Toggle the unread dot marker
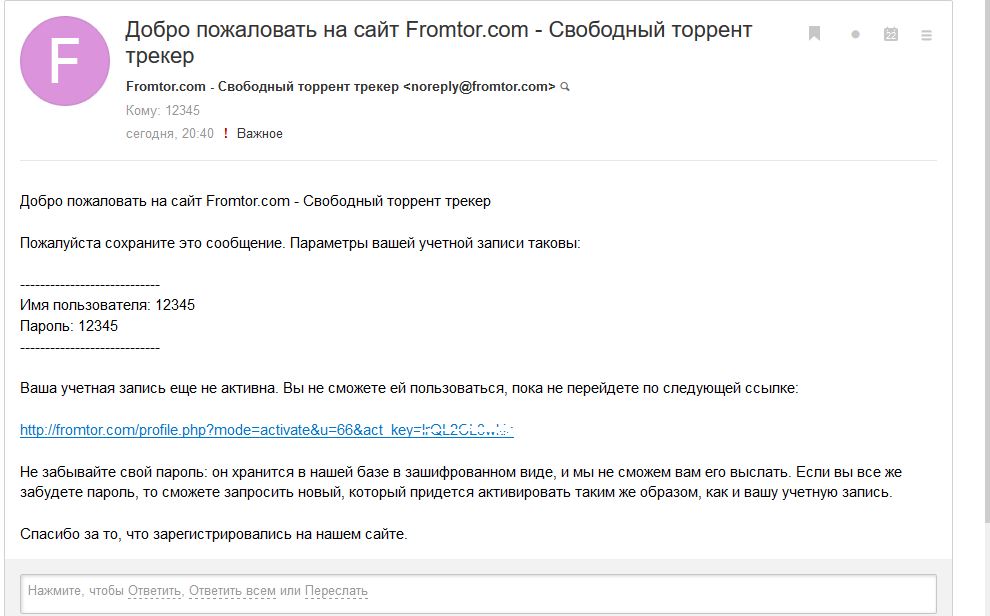Image resolution: width=990 pixels, height=616 pixels. 855,35
